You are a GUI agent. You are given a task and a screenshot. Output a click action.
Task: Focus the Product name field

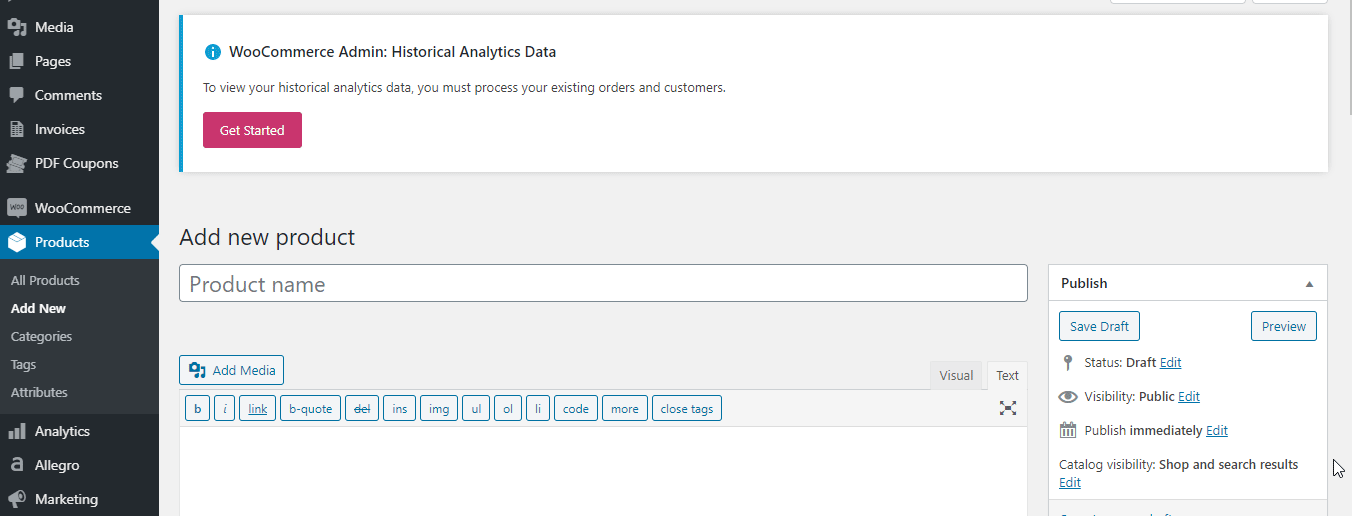(x=603, y=283)
